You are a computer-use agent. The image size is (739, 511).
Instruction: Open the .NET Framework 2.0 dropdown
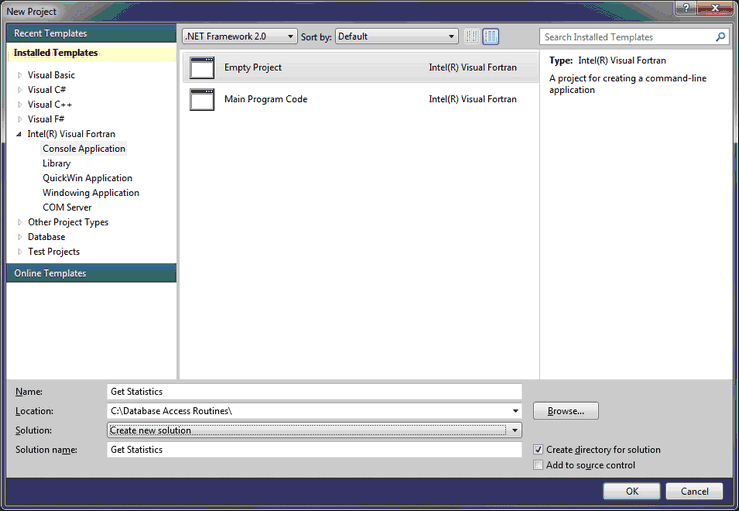tap(239, 36)
